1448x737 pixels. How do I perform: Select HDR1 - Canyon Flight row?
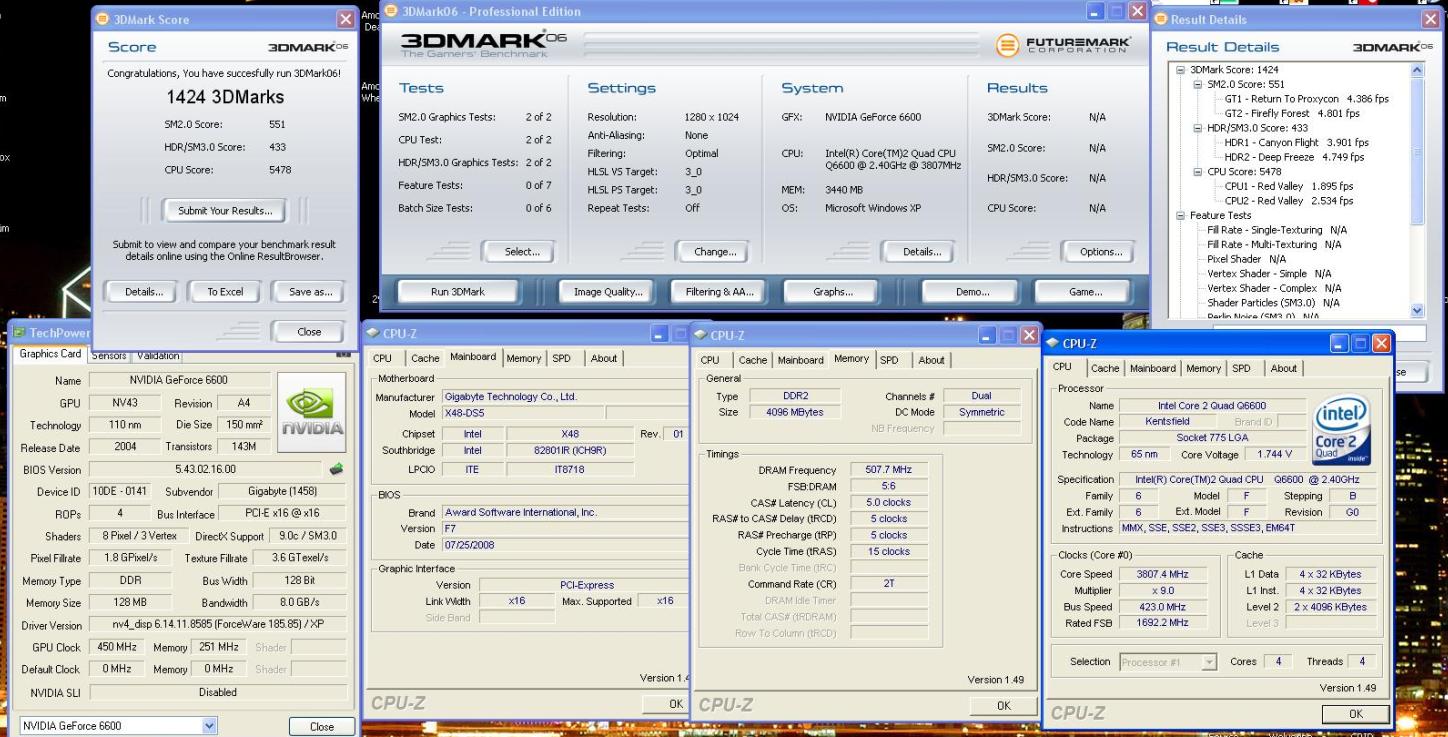coord(1296,143)
